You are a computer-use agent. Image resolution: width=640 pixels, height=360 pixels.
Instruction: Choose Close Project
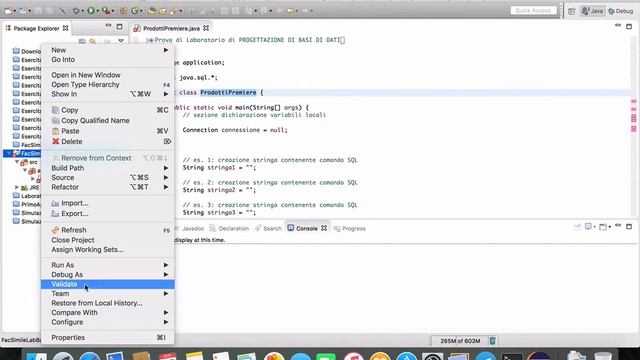click(x=108, y=240)
